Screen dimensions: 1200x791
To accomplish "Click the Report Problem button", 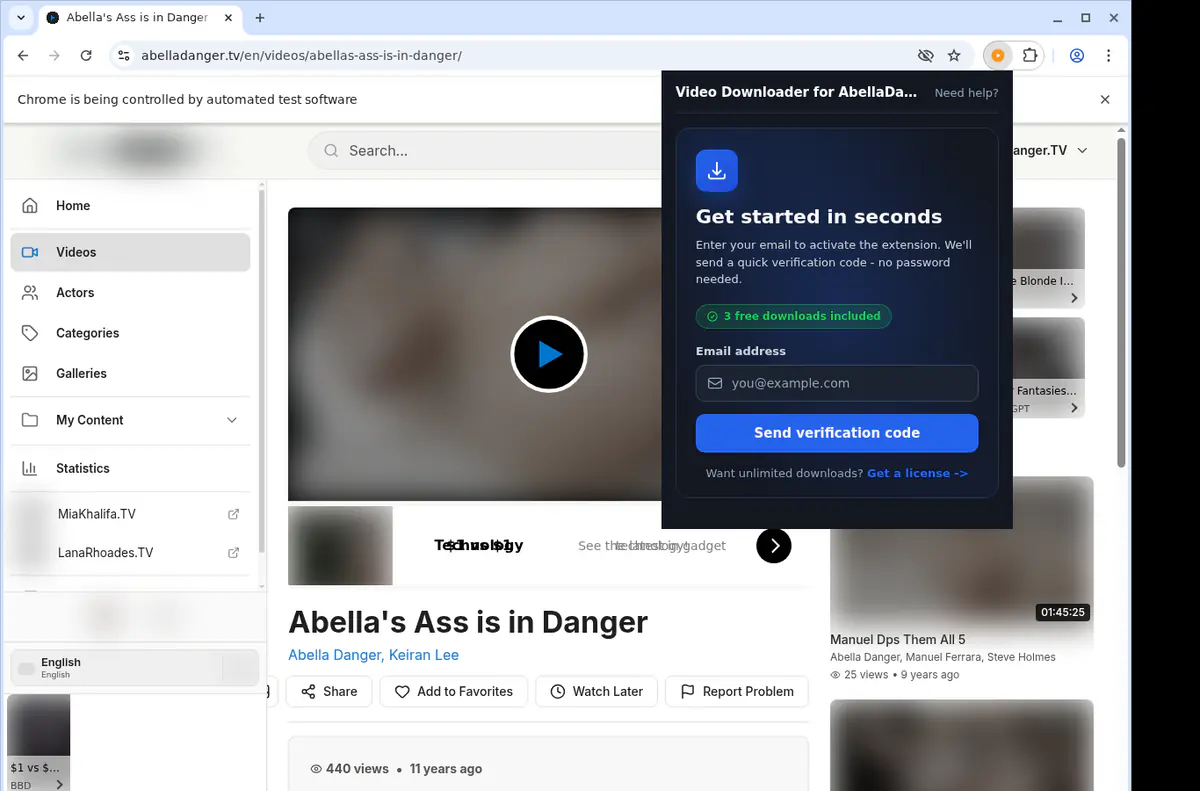I will click(x=737, y=691).
